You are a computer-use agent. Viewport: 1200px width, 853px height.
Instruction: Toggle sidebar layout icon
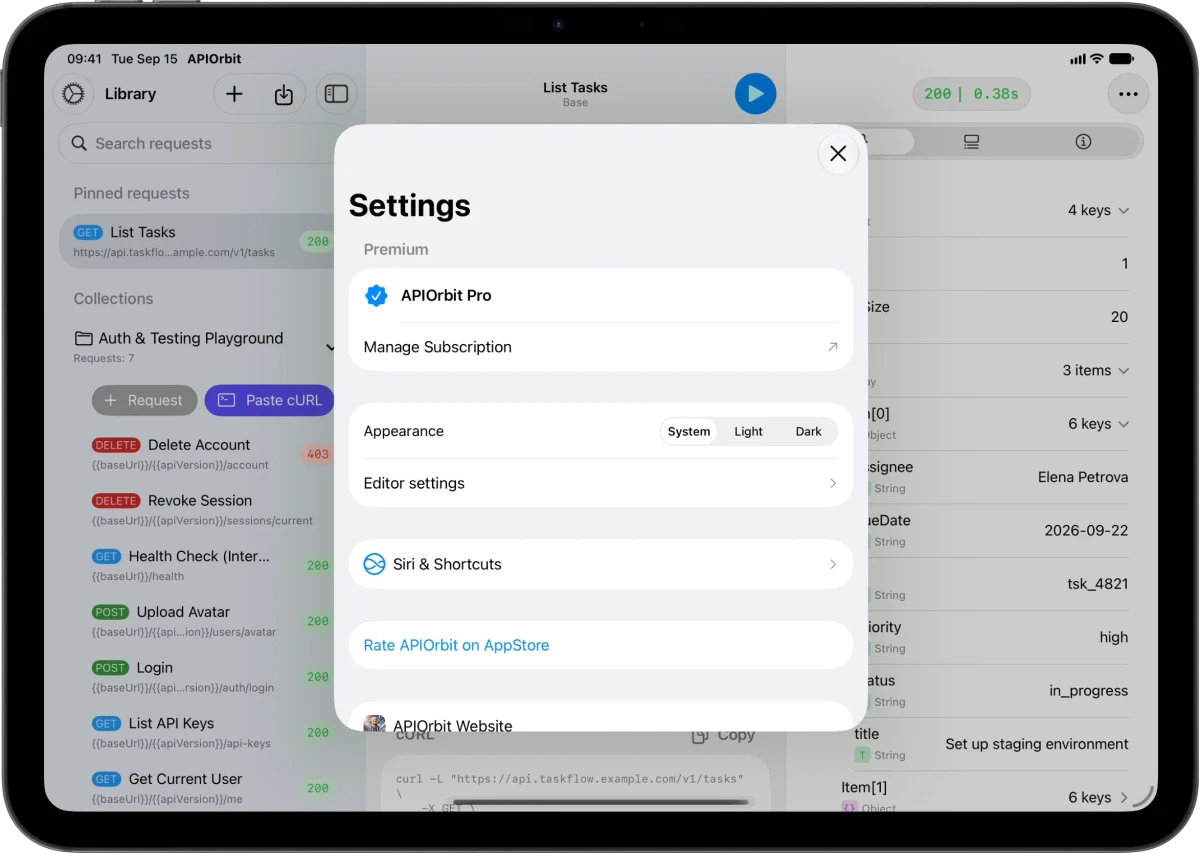337,94
